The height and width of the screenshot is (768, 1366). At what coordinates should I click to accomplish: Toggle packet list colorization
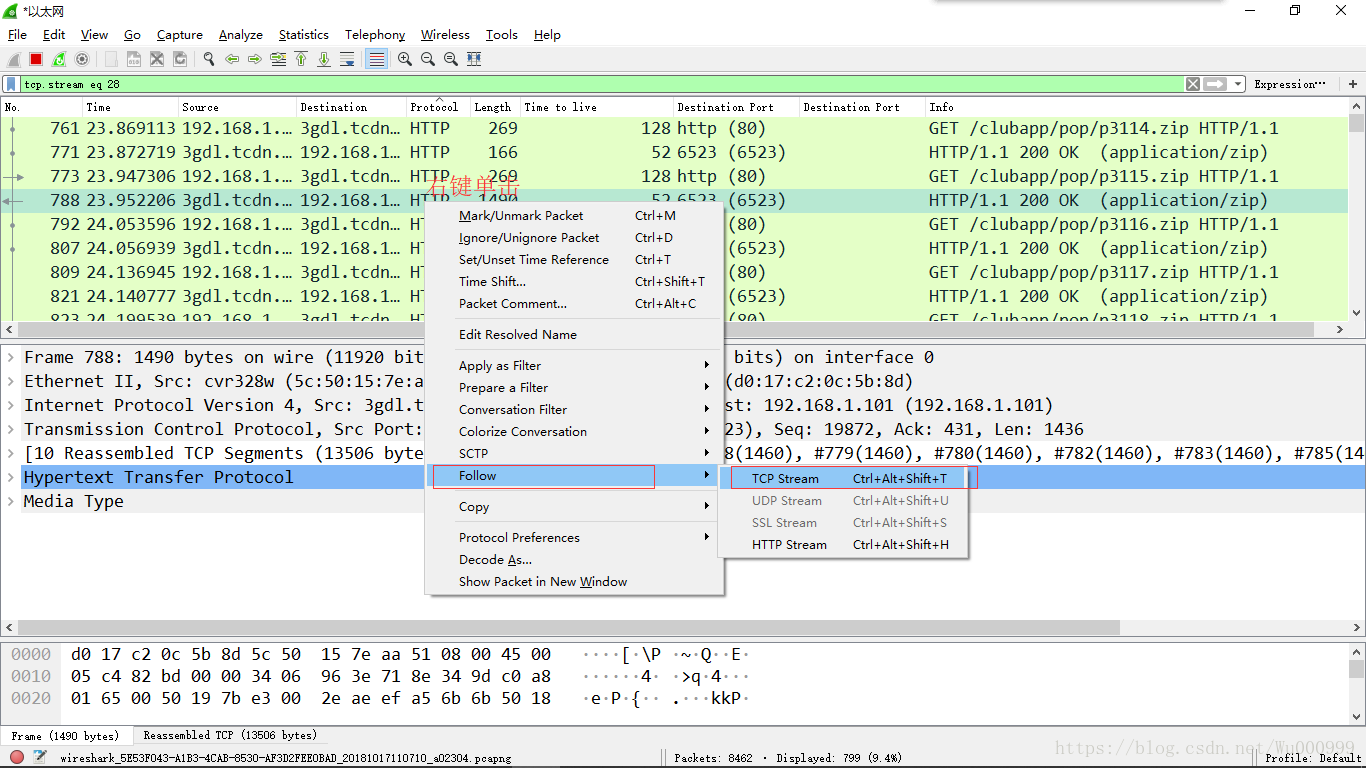pyautogui.click(x=376, y=59)
